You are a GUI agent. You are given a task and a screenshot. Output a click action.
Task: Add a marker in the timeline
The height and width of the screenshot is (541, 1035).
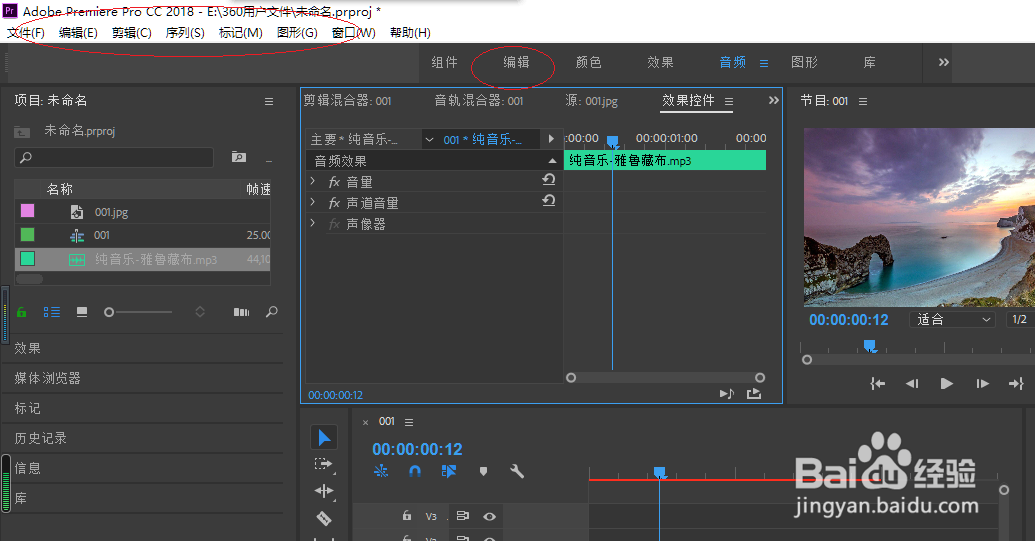coord(483,471)
